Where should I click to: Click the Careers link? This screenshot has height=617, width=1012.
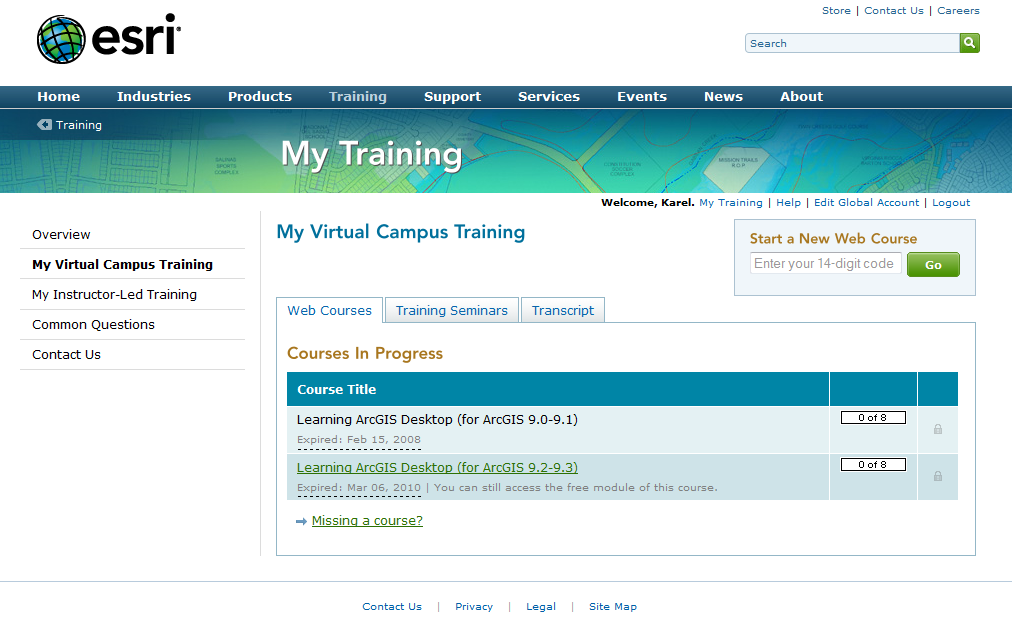point(958,10)
